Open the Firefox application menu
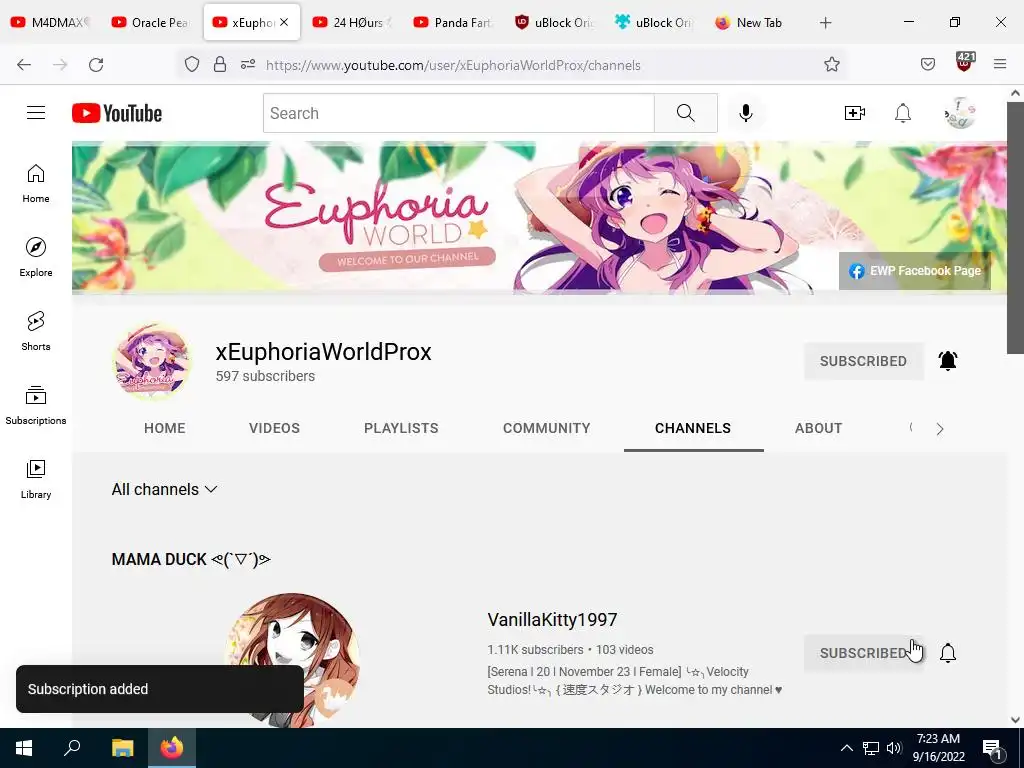This screenshot has width=1024, height=768. 1000,64
